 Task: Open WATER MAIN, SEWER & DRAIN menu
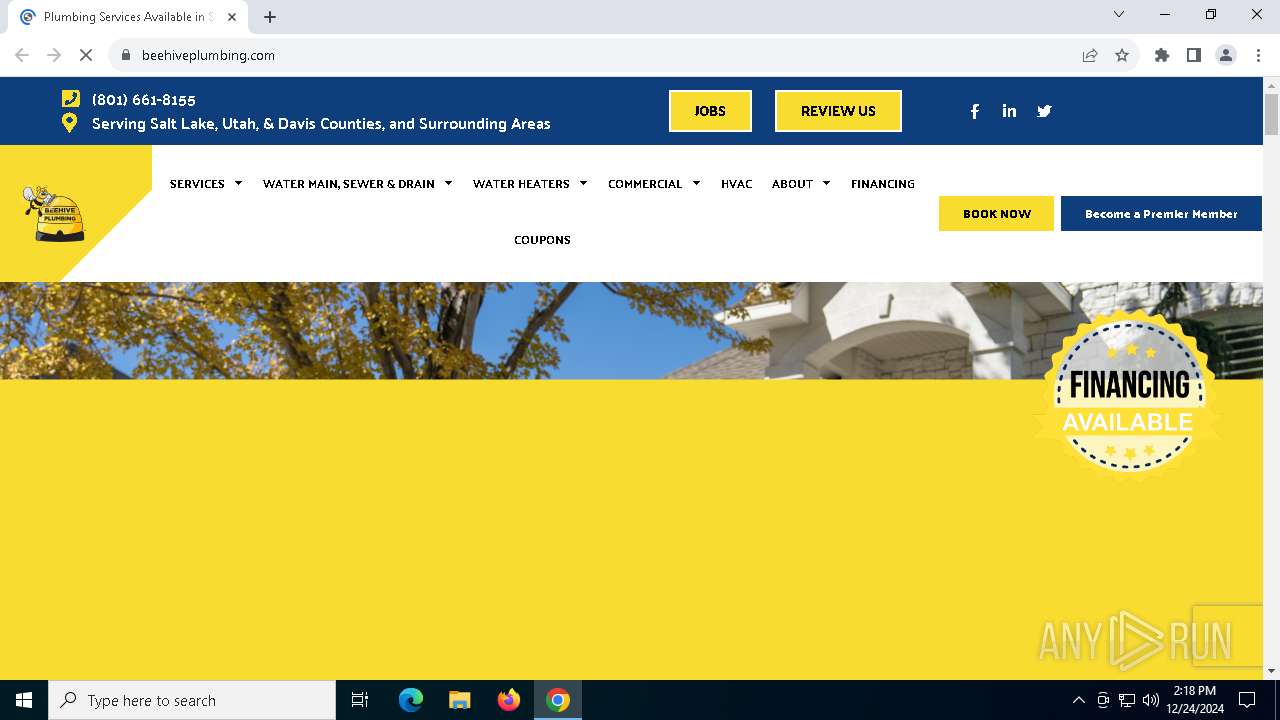coord(348,184)
